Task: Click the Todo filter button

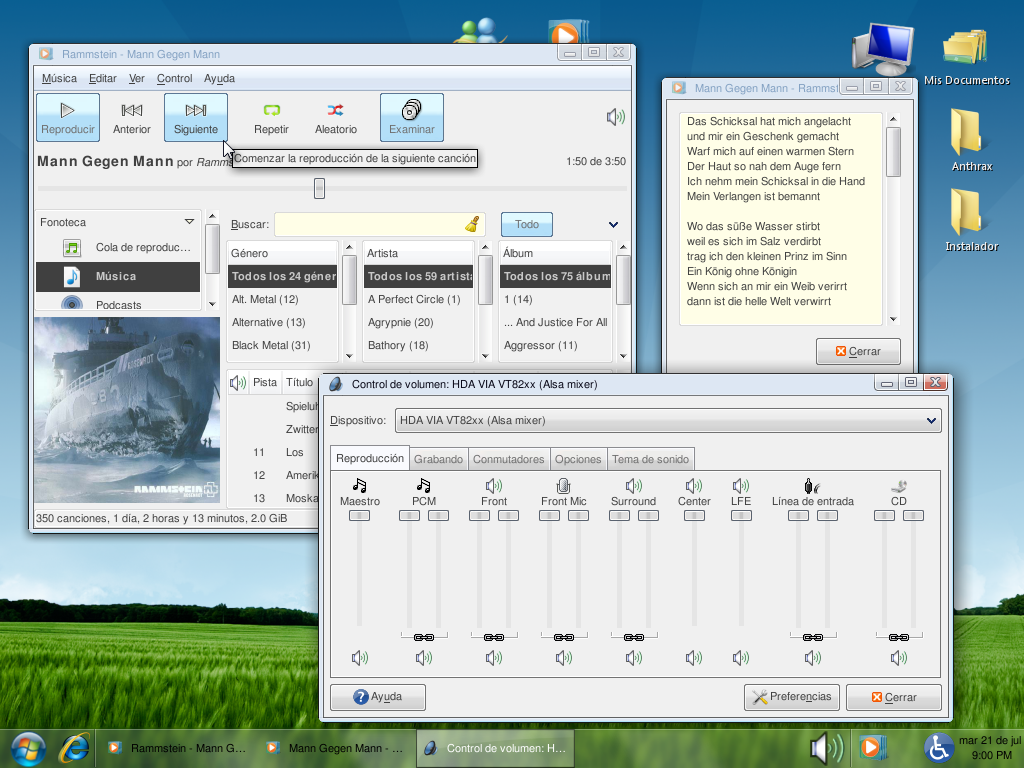Action: click(x=527, y=225)
